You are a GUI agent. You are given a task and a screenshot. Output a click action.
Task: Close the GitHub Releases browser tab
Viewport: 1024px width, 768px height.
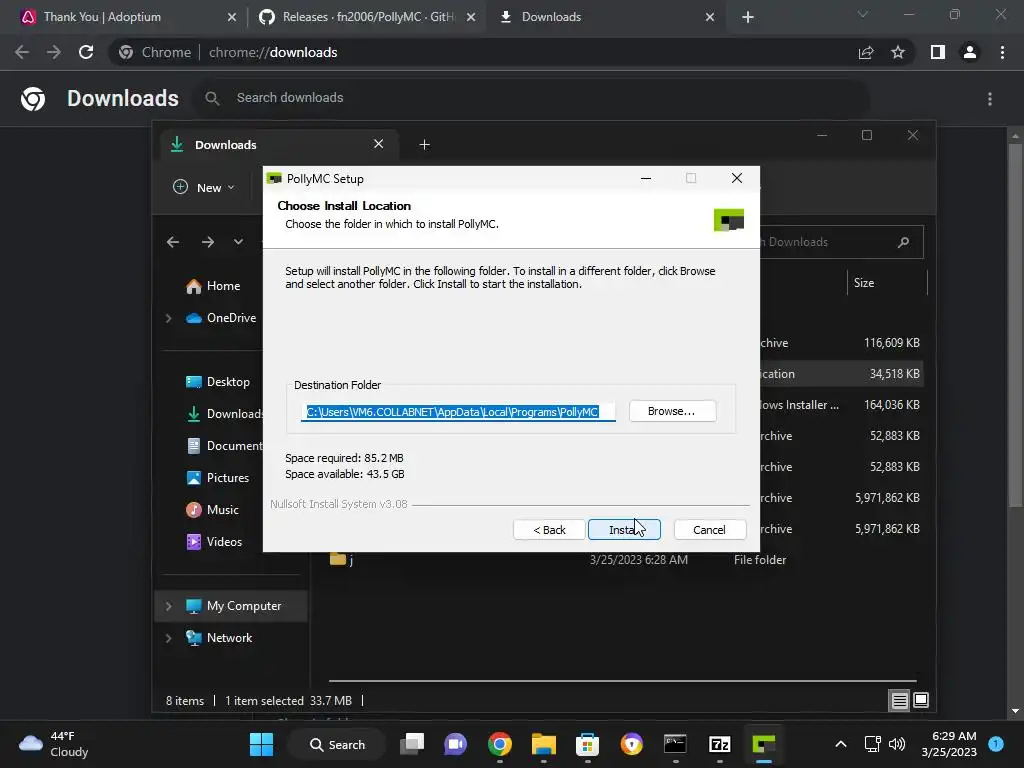point(470,17)
